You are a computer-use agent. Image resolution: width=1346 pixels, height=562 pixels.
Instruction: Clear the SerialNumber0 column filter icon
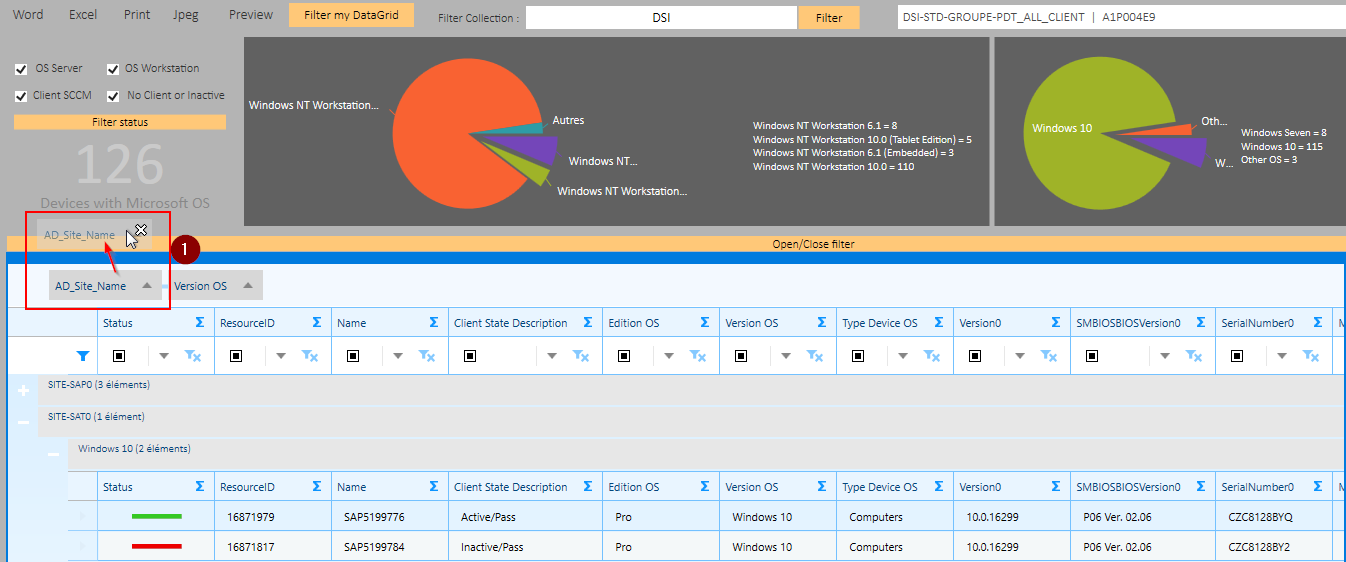[x=1312, y=355]
